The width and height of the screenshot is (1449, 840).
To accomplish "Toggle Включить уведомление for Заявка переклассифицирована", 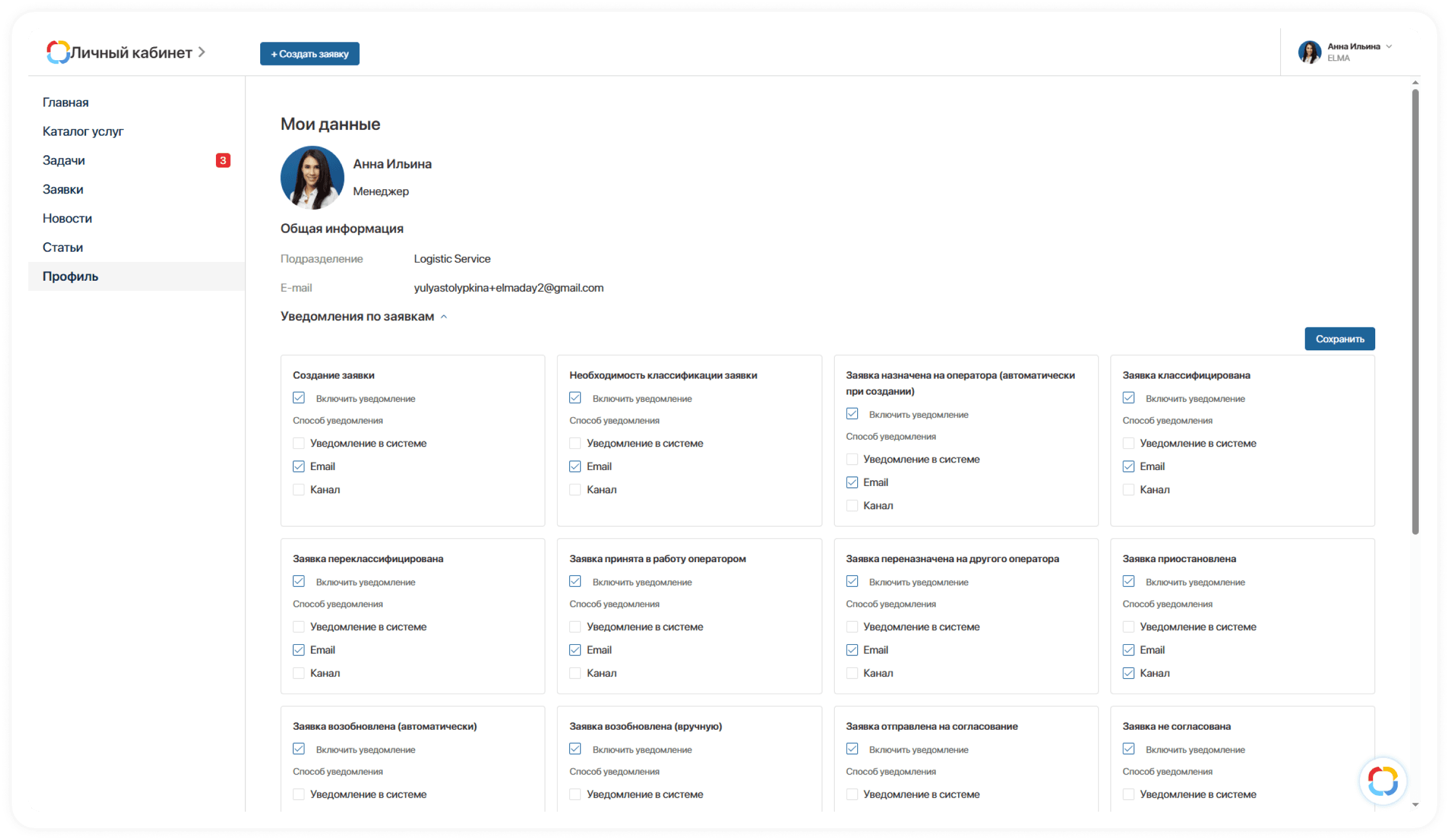I will [299, 582].
